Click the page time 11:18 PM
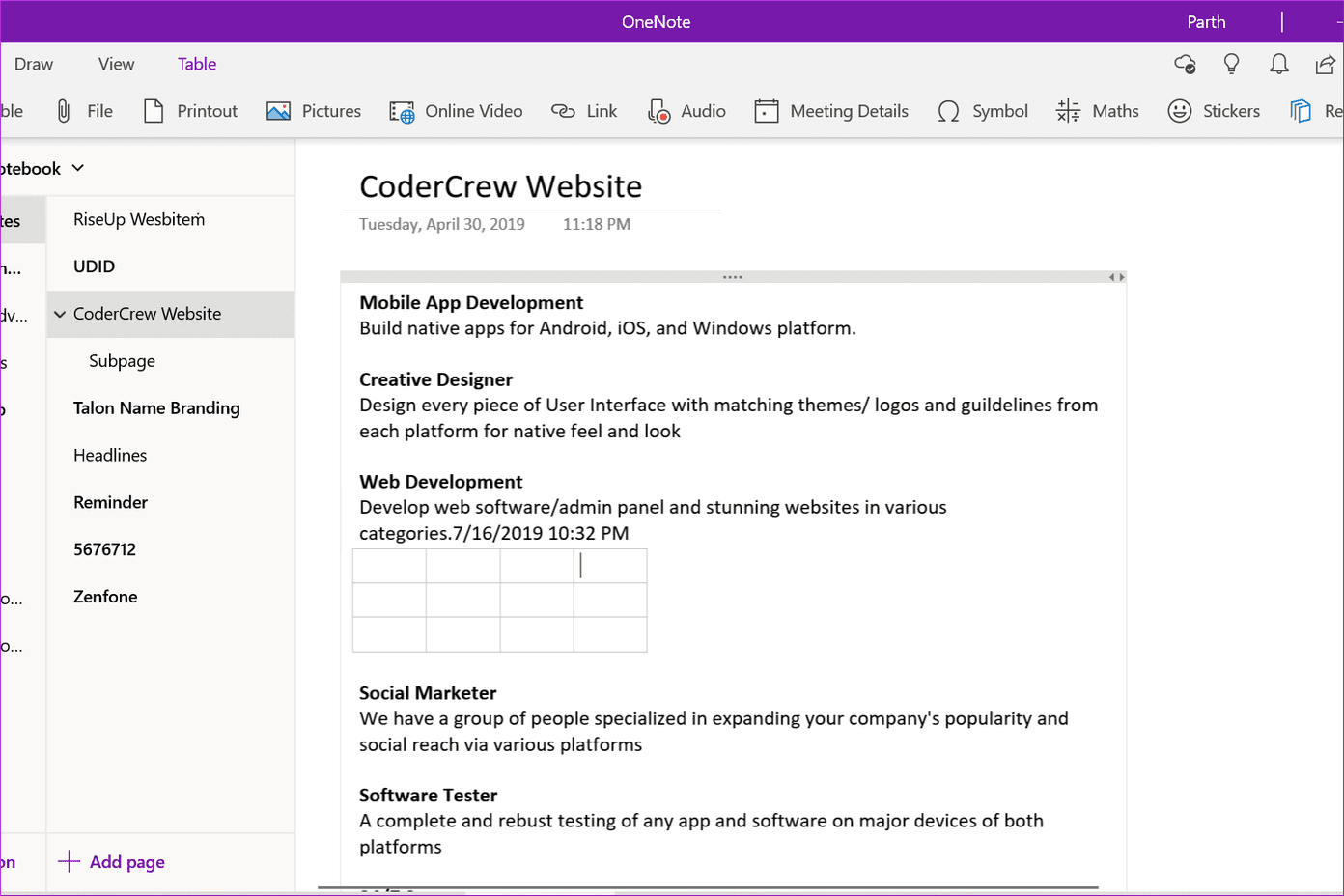1344x896 pixels. (x=597, y=224)
